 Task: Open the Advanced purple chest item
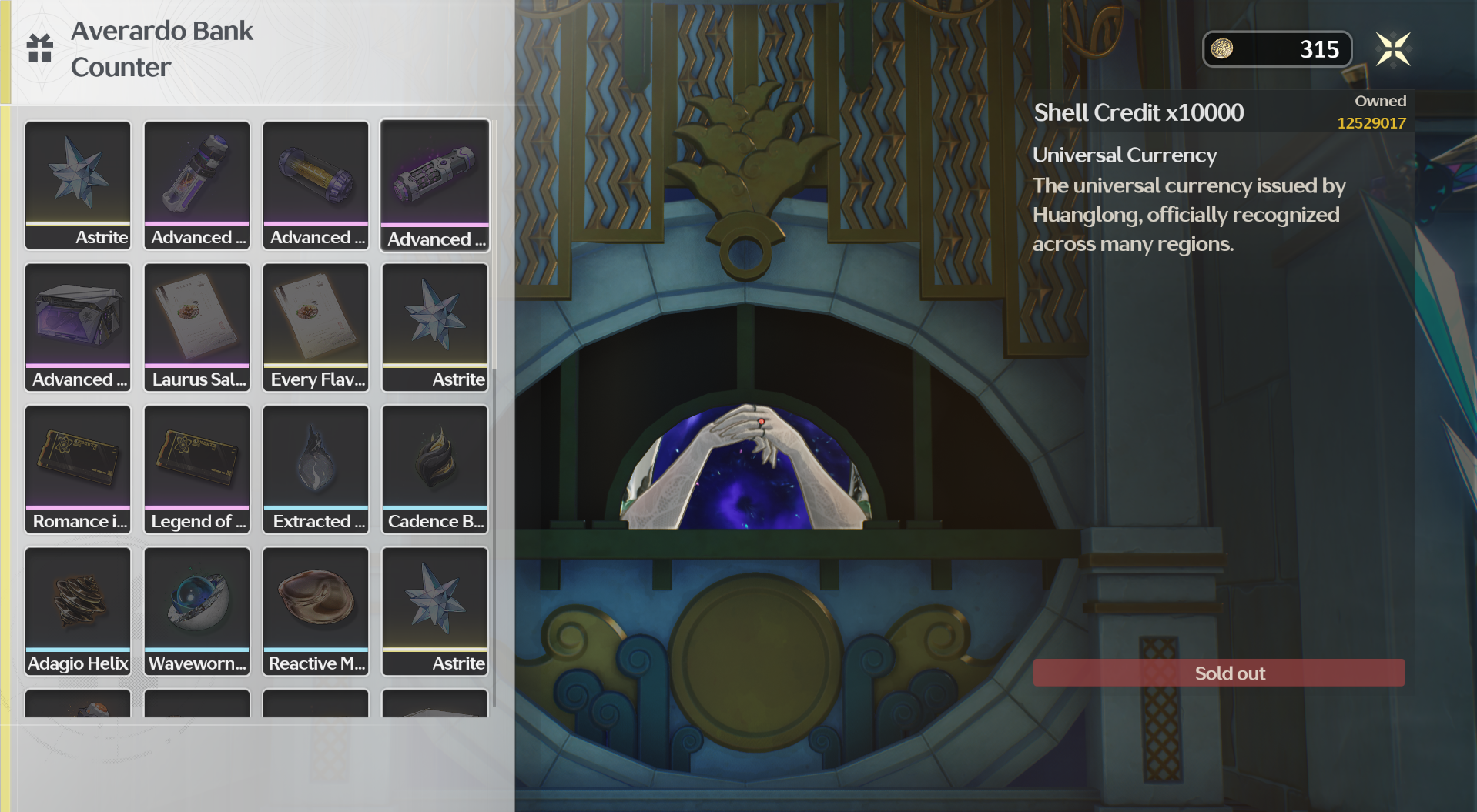click(x=78, y=327)
